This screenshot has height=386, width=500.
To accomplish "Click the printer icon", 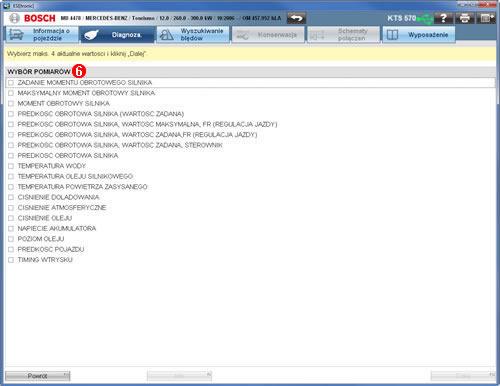I will coord(465,18).
